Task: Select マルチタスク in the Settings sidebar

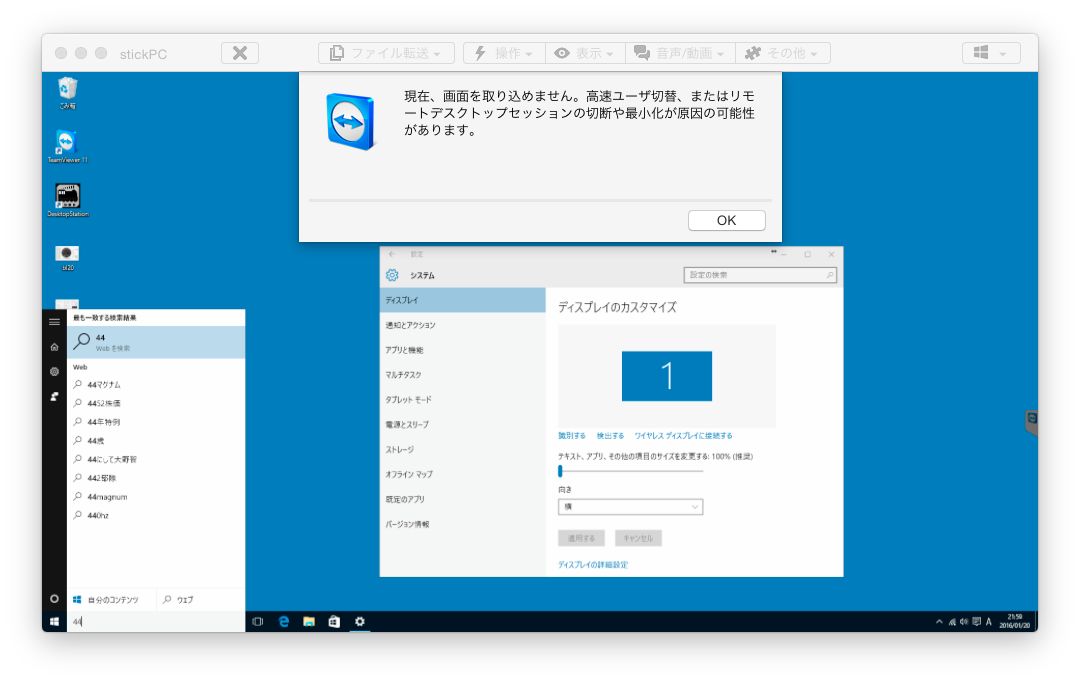Action: [462, 375]
